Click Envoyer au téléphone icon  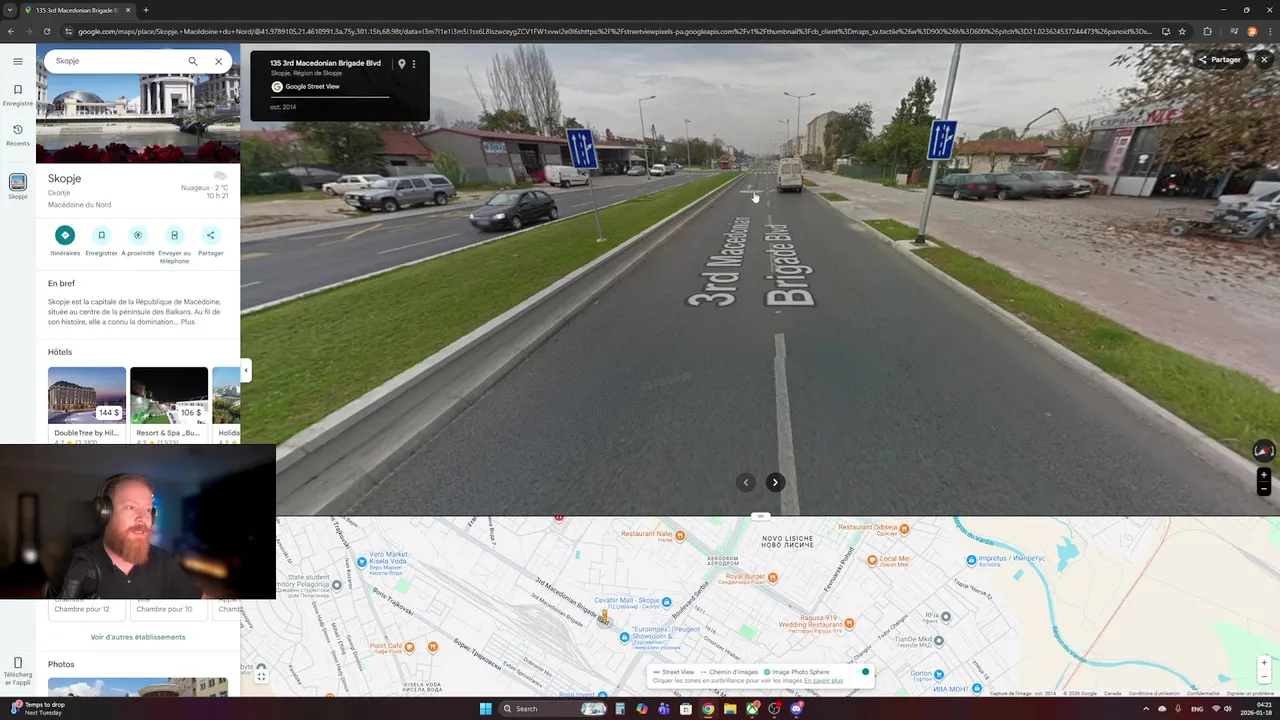[174, 235]
